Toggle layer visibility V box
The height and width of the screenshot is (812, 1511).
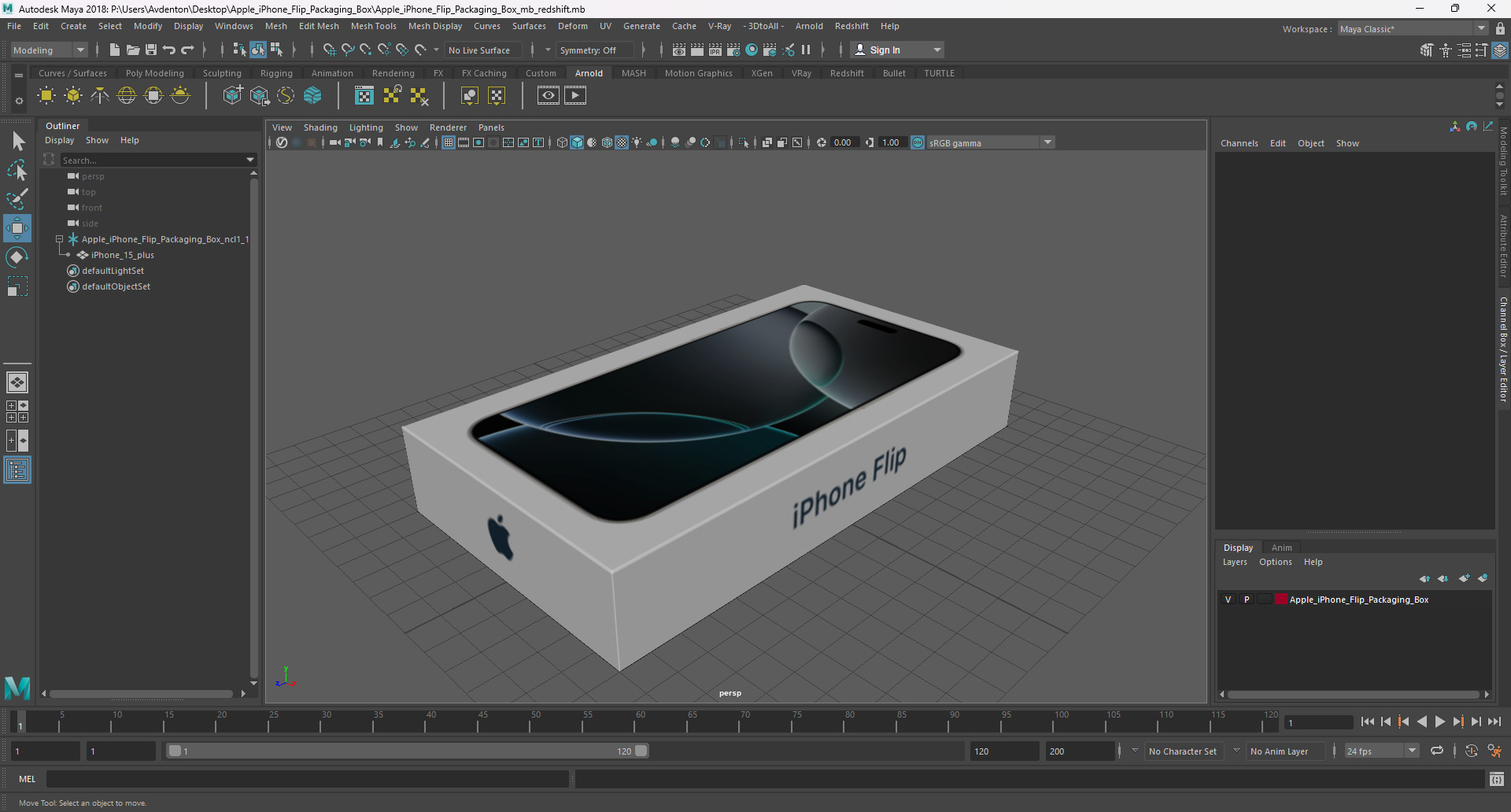click(1228, 600)
